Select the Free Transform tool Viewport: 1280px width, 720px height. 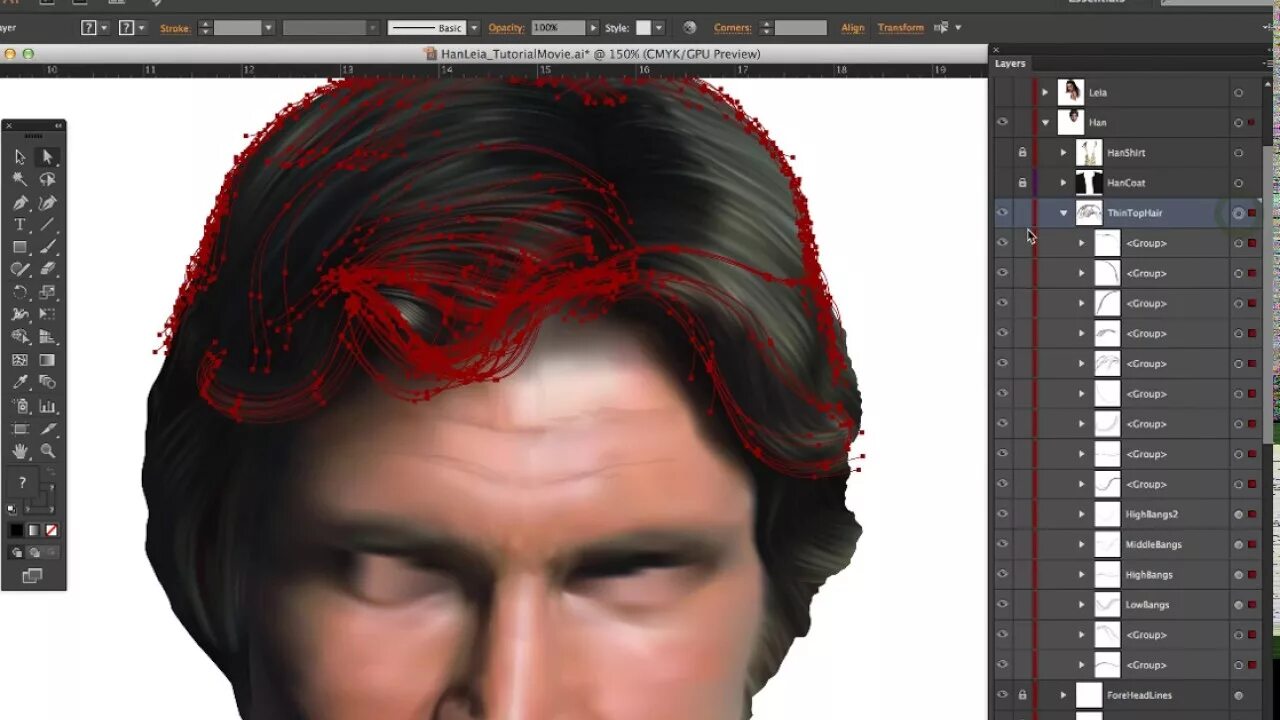point(47,314)
